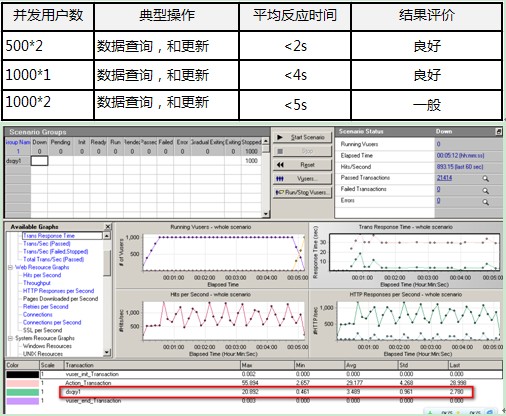Collapse the Web Resource Graphs tree node
Screen dimensions: 506x416
[x=10, y=267]
